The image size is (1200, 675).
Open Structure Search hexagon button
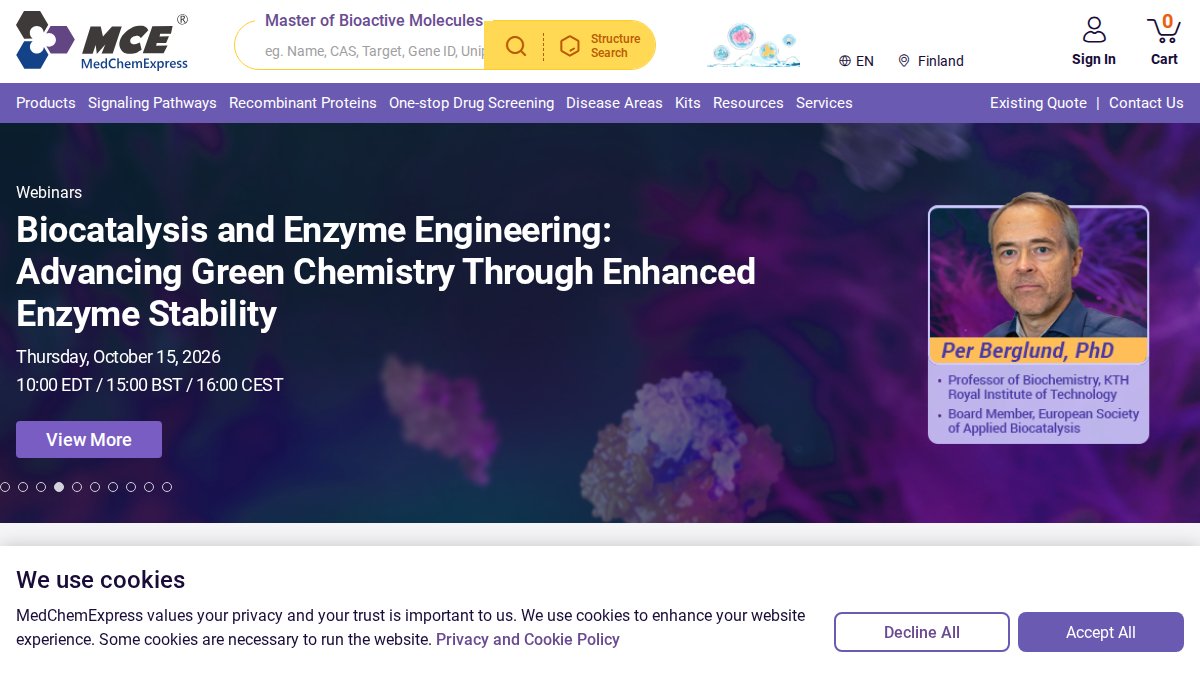click(600, 46)
